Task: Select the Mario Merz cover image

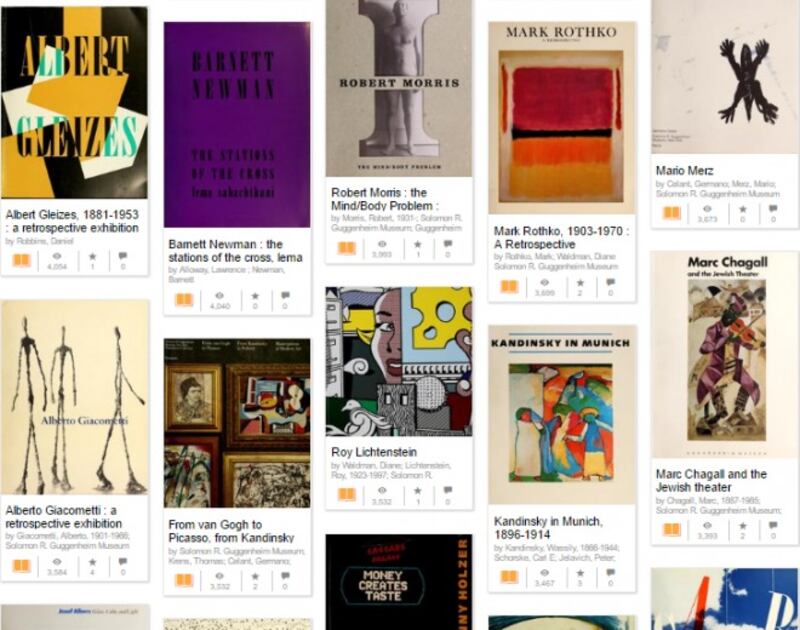Action: [x=724, y=77]
